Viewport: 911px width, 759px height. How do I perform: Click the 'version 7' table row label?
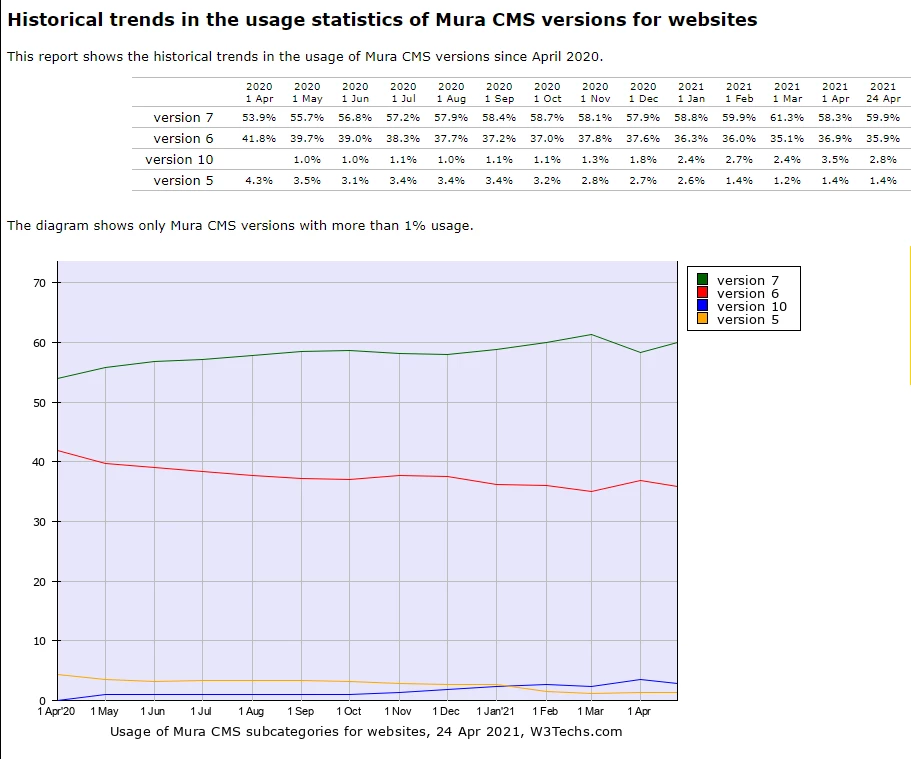click(183, 117)
